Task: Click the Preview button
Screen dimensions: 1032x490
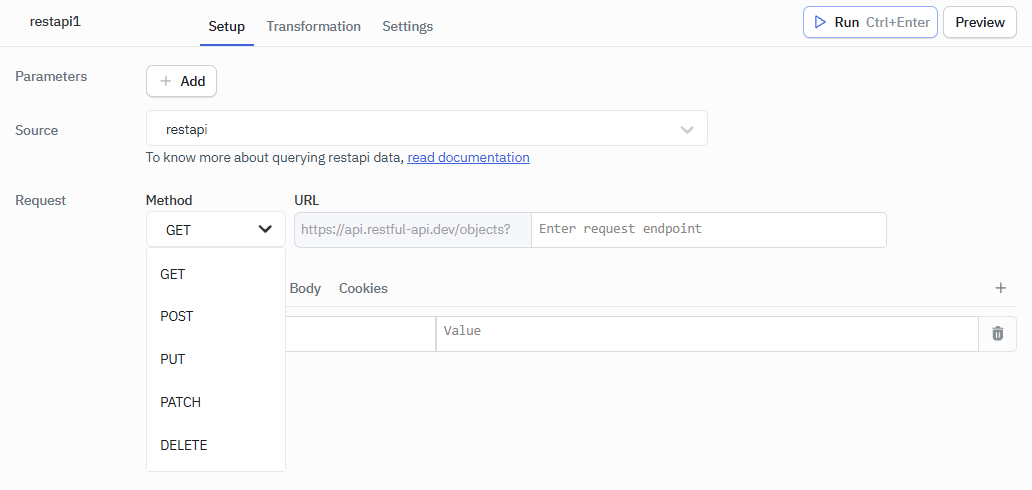Action: [979, 22]
